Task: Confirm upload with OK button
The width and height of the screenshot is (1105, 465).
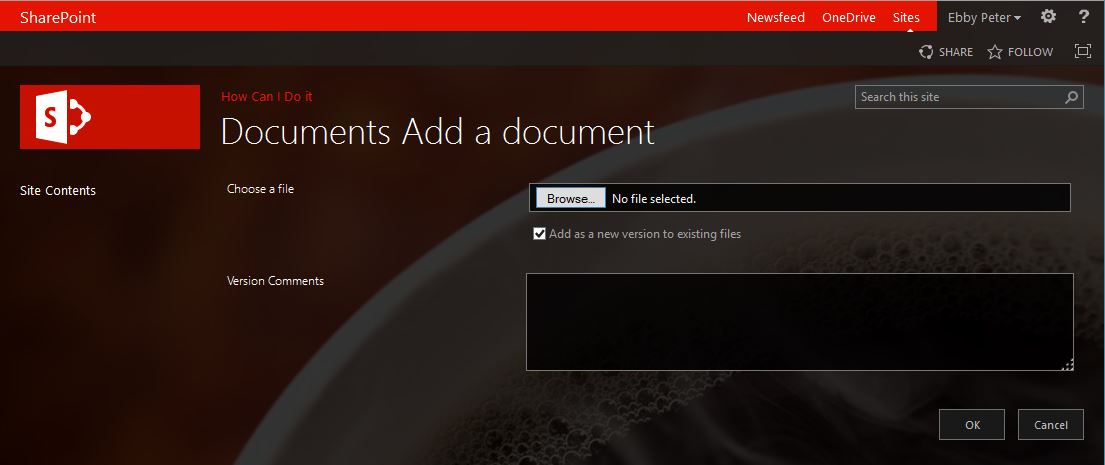Action: pos(973,425)
